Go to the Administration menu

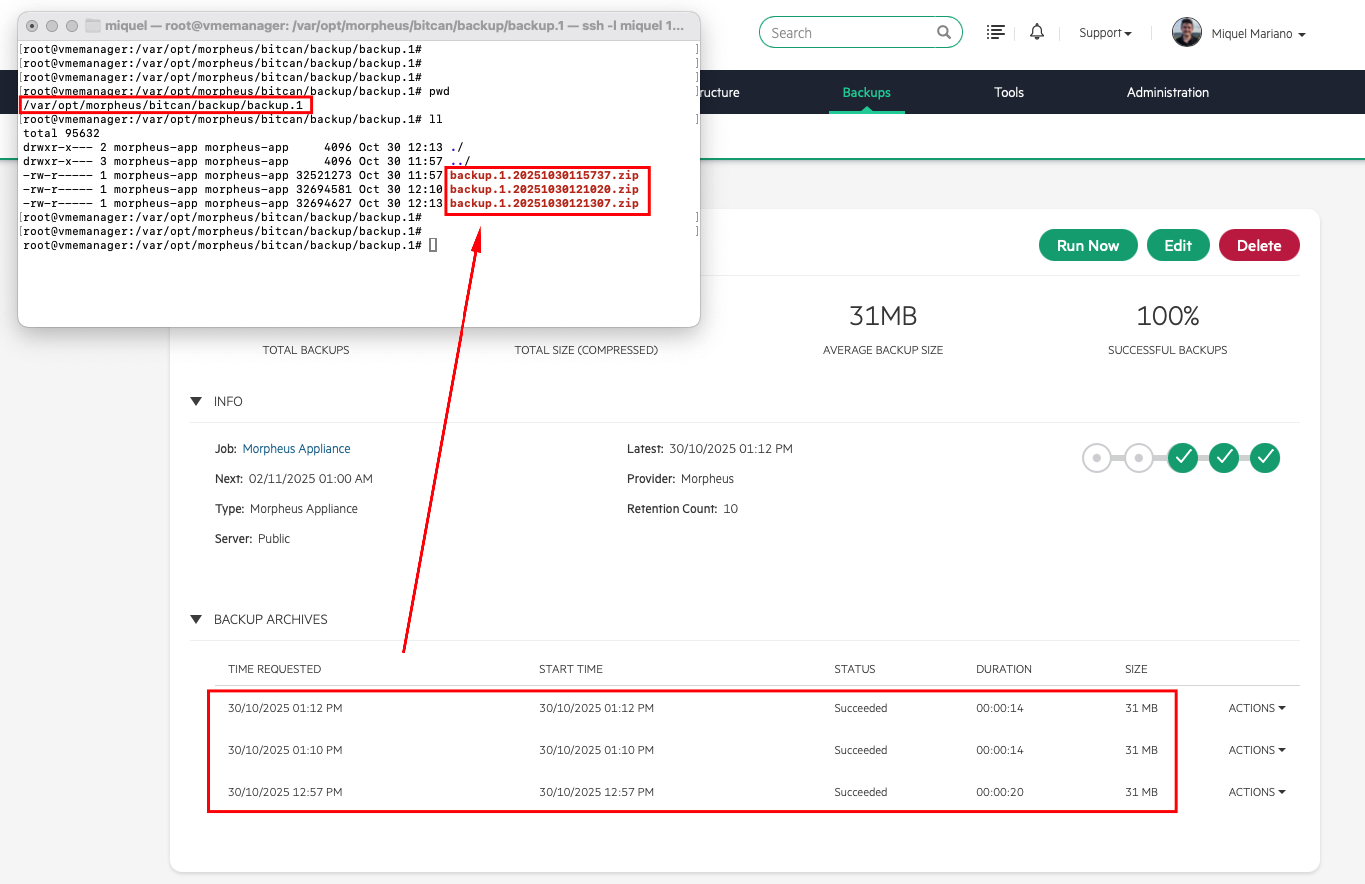pos(1167,92)
